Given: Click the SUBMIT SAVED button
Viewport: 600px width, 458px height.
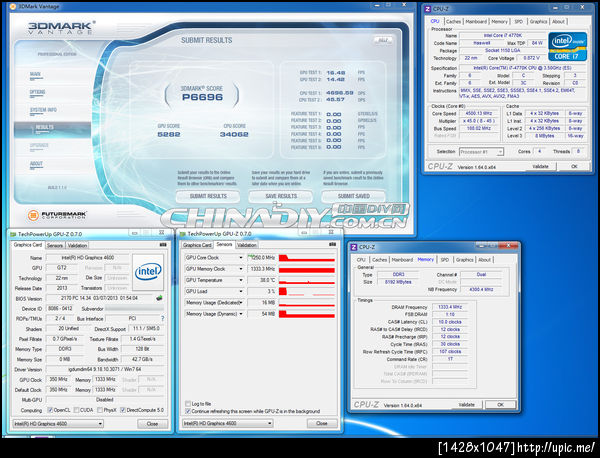Looking at the screenshot, I should 354,196.
